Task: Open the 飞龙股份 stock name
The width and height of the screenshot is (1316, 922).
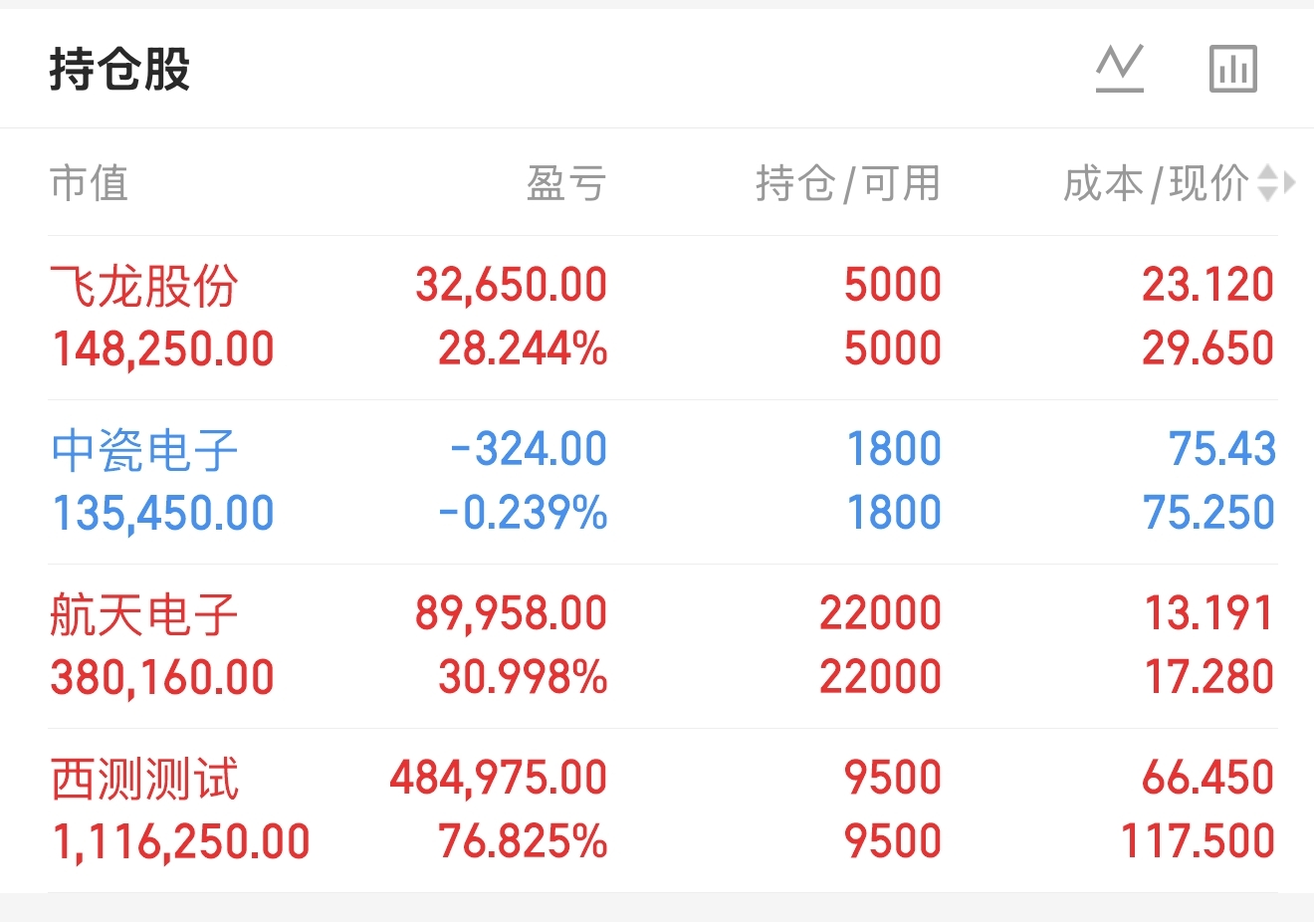Action: 144,286
